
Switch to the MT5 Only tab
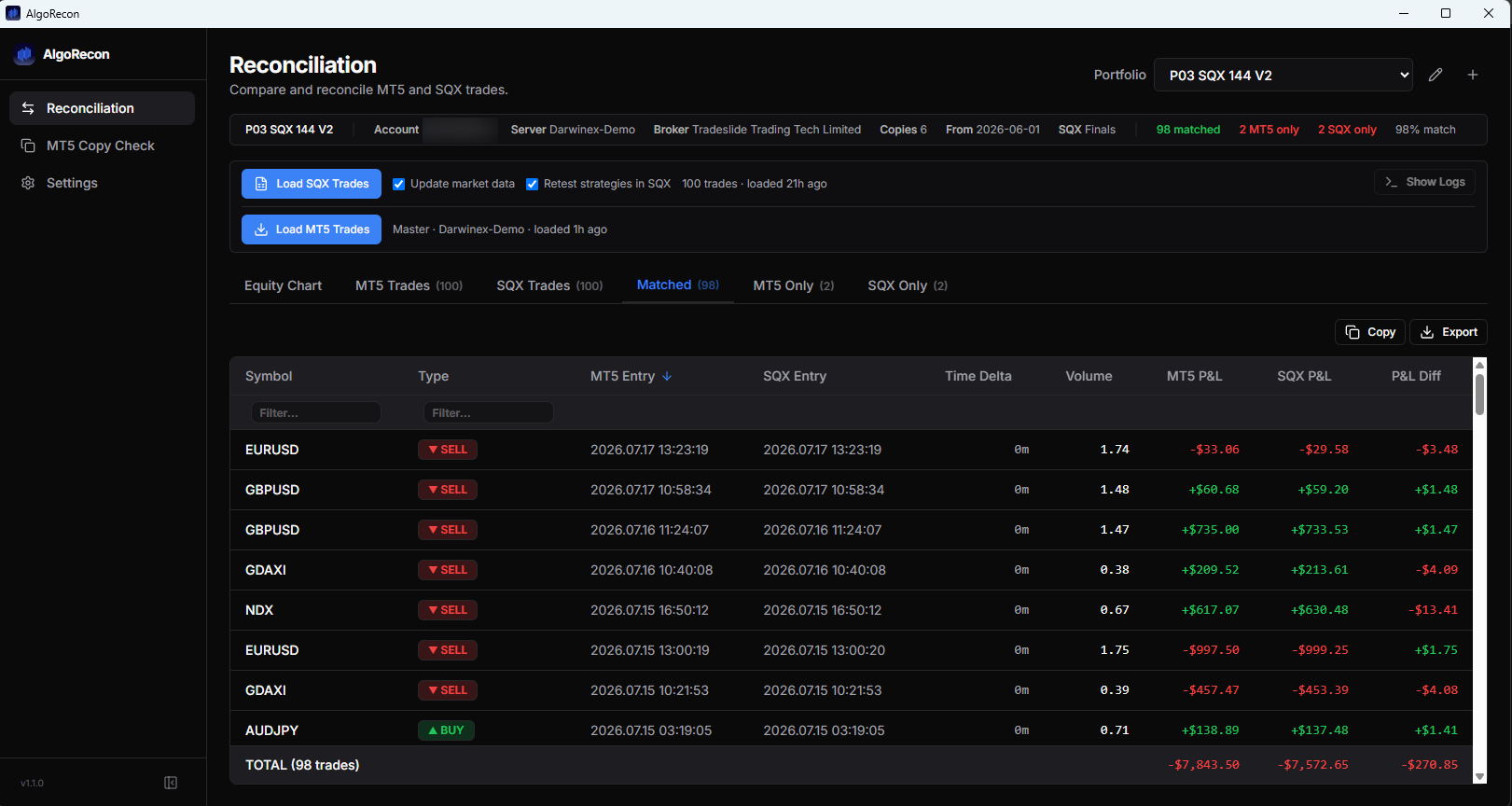click(x=794, y=285)
